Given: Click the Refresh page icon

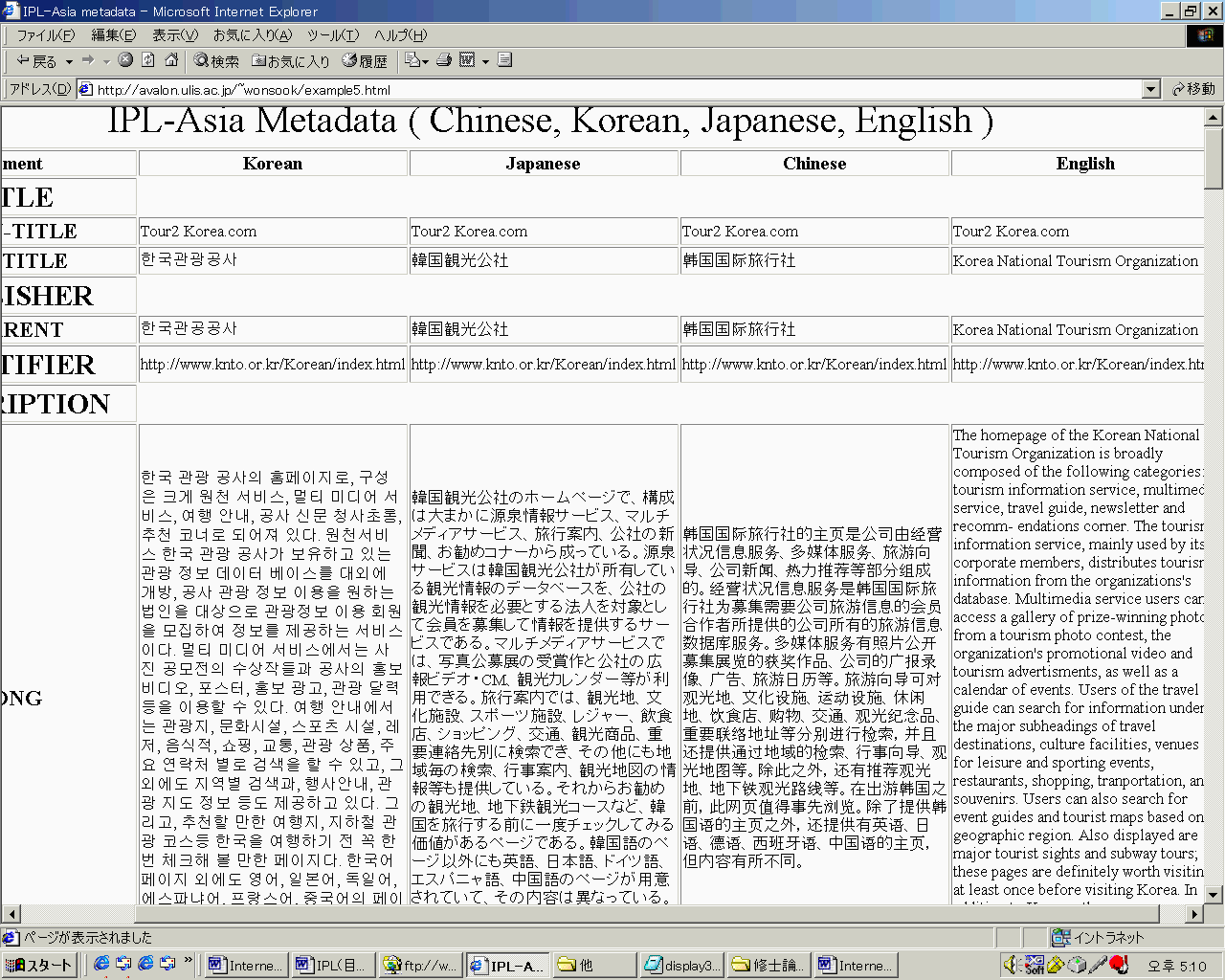Looking at the screenshot, I should point(148,60).
